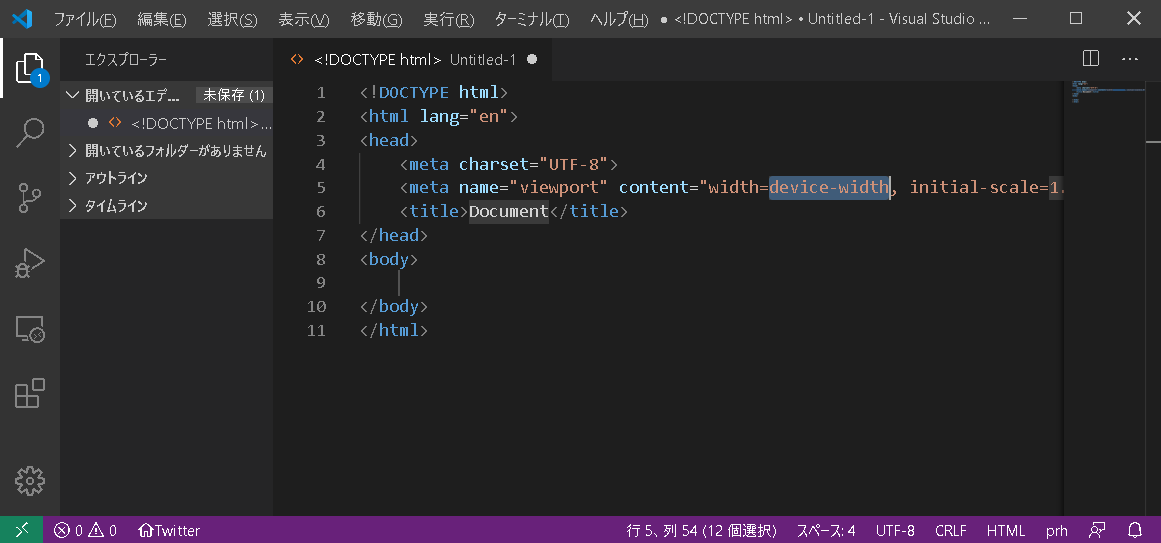This screenshot has height=543, width=1161.
Task: Click the VS Code logo icon
Action: coord(22,19)
